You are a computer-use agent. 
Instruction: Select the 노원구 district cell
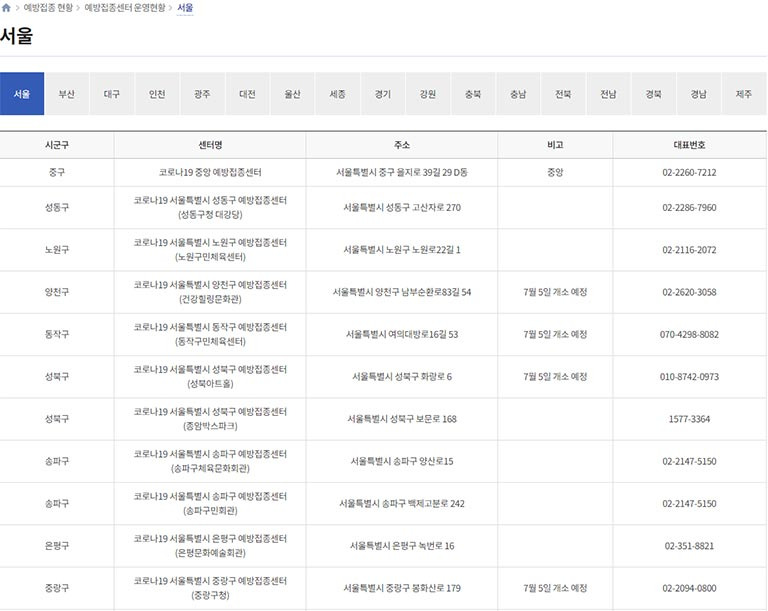click(x=57, y=250)
